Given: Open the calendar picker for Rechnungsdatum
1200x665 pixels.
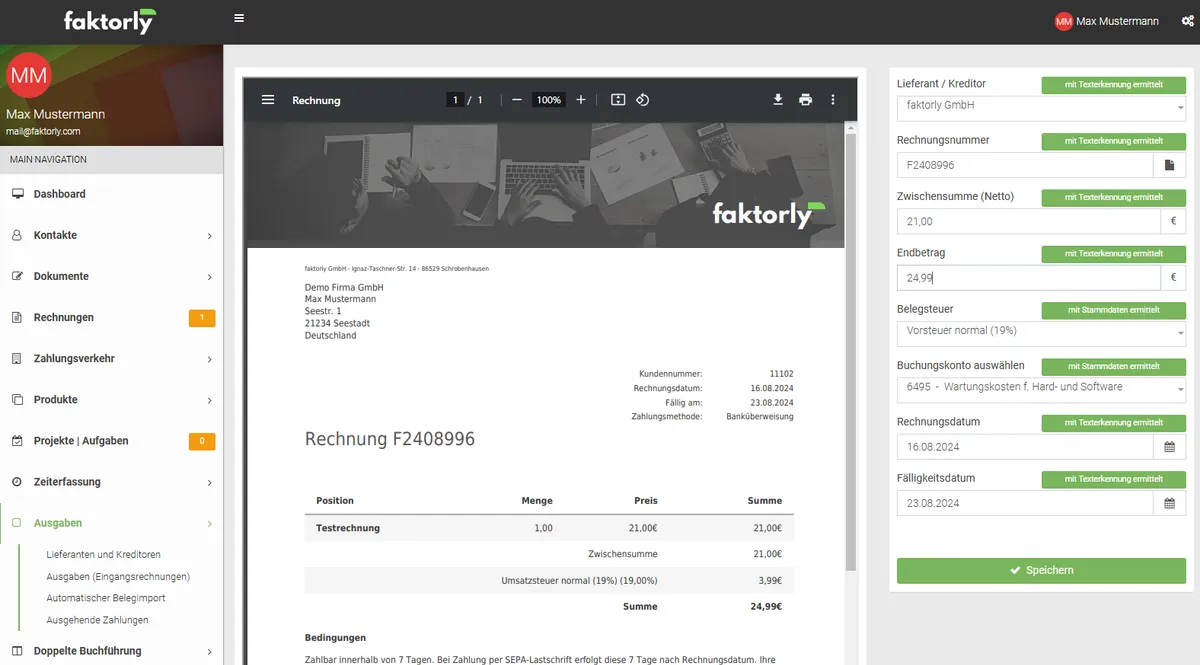Looking at the screenshot, I should coord(1170,447).
